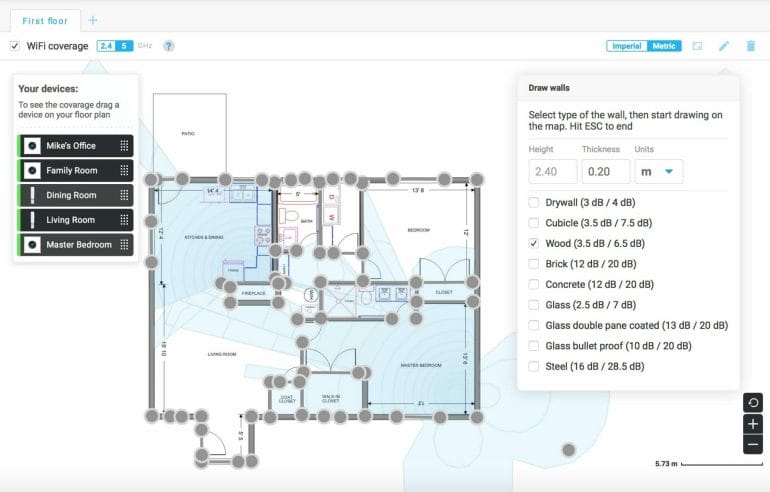The image size is (770, 492).
Task: Select Mike's Office device
Action: [x=75, y=146]
